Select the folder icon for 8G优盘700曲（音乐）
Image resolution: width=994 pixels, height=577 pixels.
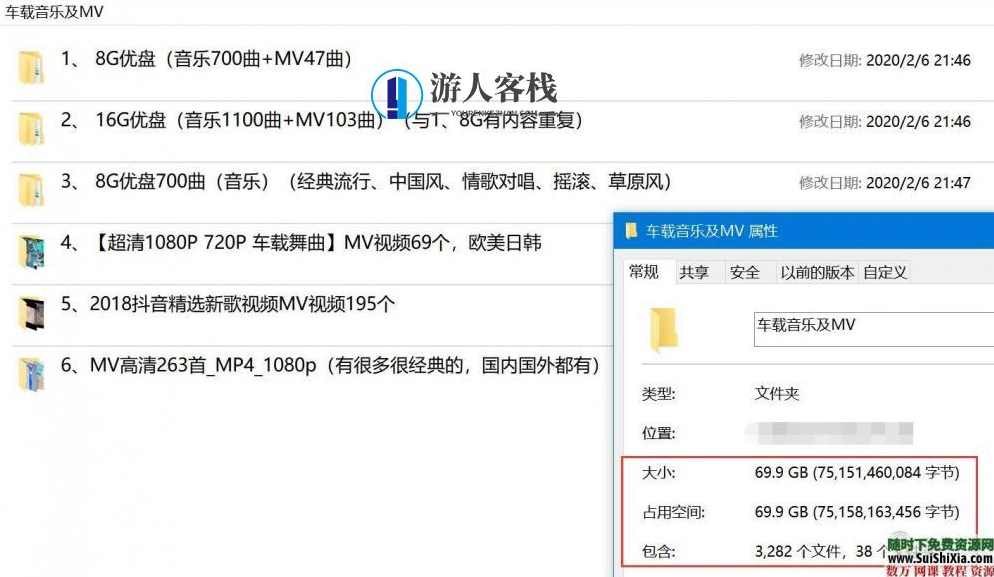tap(31, 188)
